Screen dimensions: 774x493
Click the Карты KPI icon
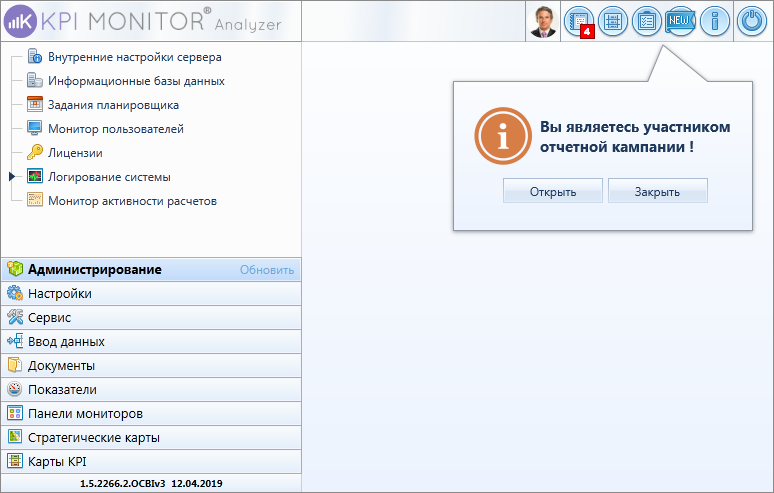coord(15,461)
